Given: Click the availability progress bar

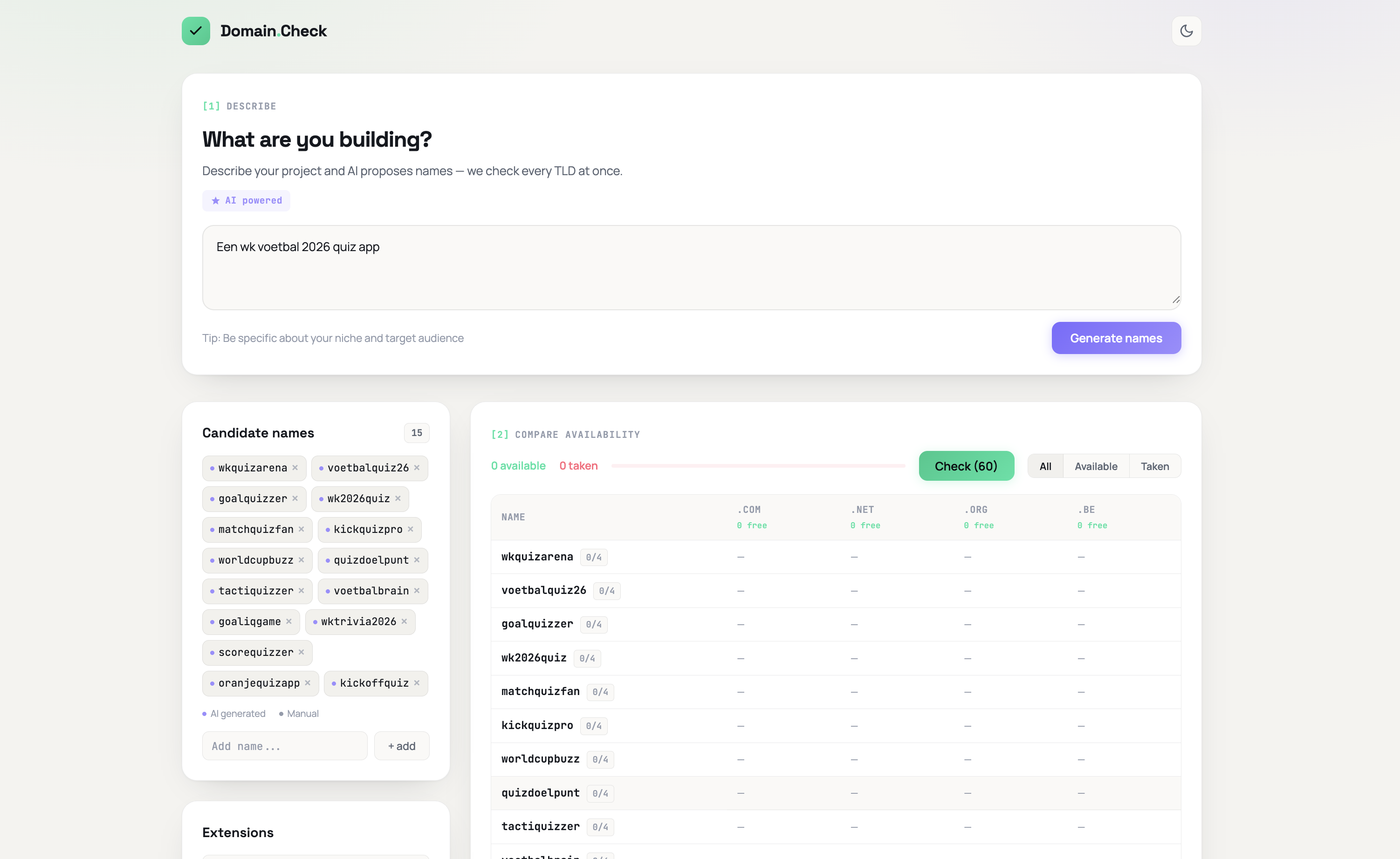Looking at the screenshot, I should point(758,466).
